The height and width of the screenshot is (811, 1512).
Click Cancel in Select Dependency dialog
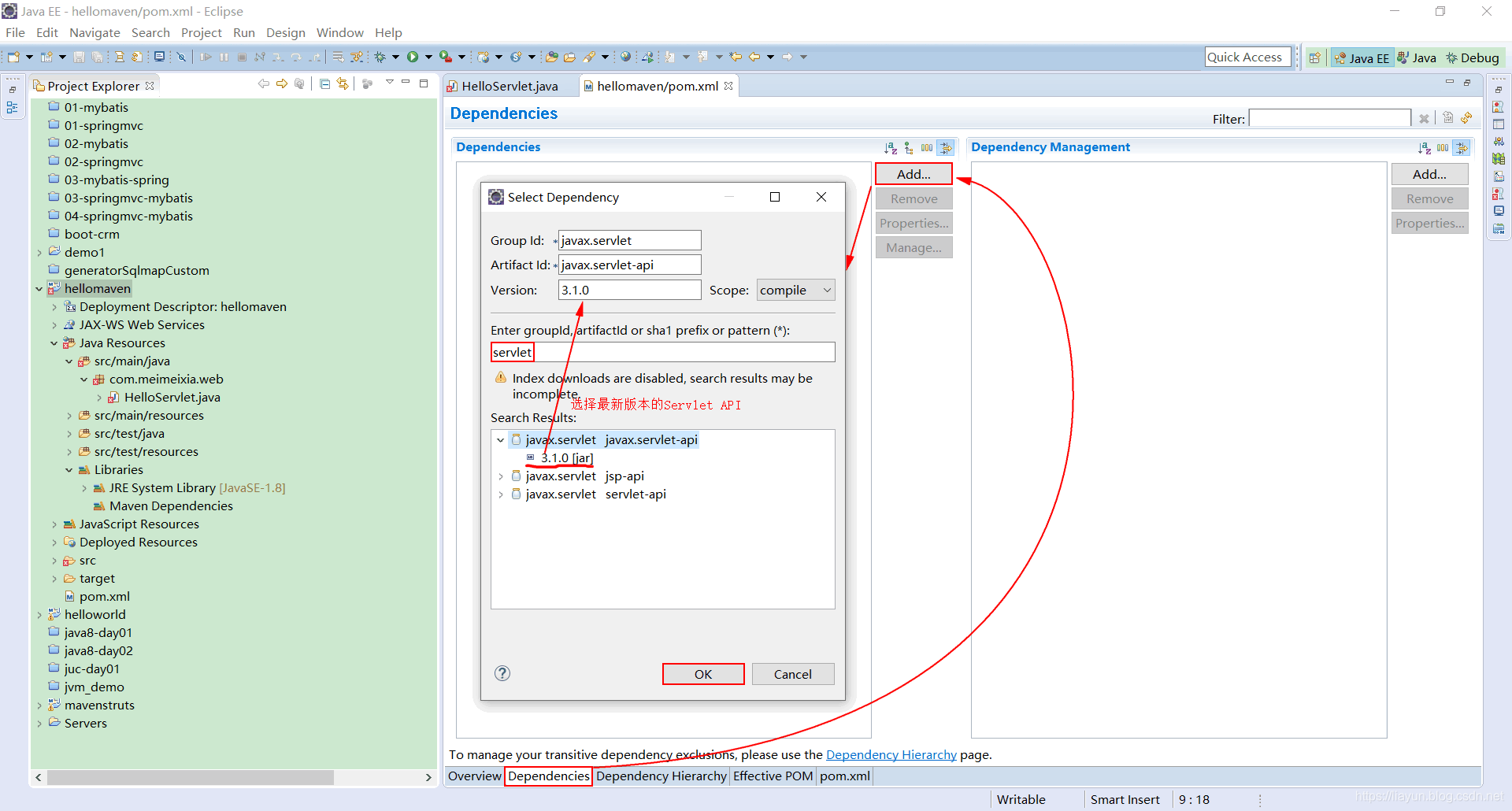pyautogui.click(x=792, y=674)
